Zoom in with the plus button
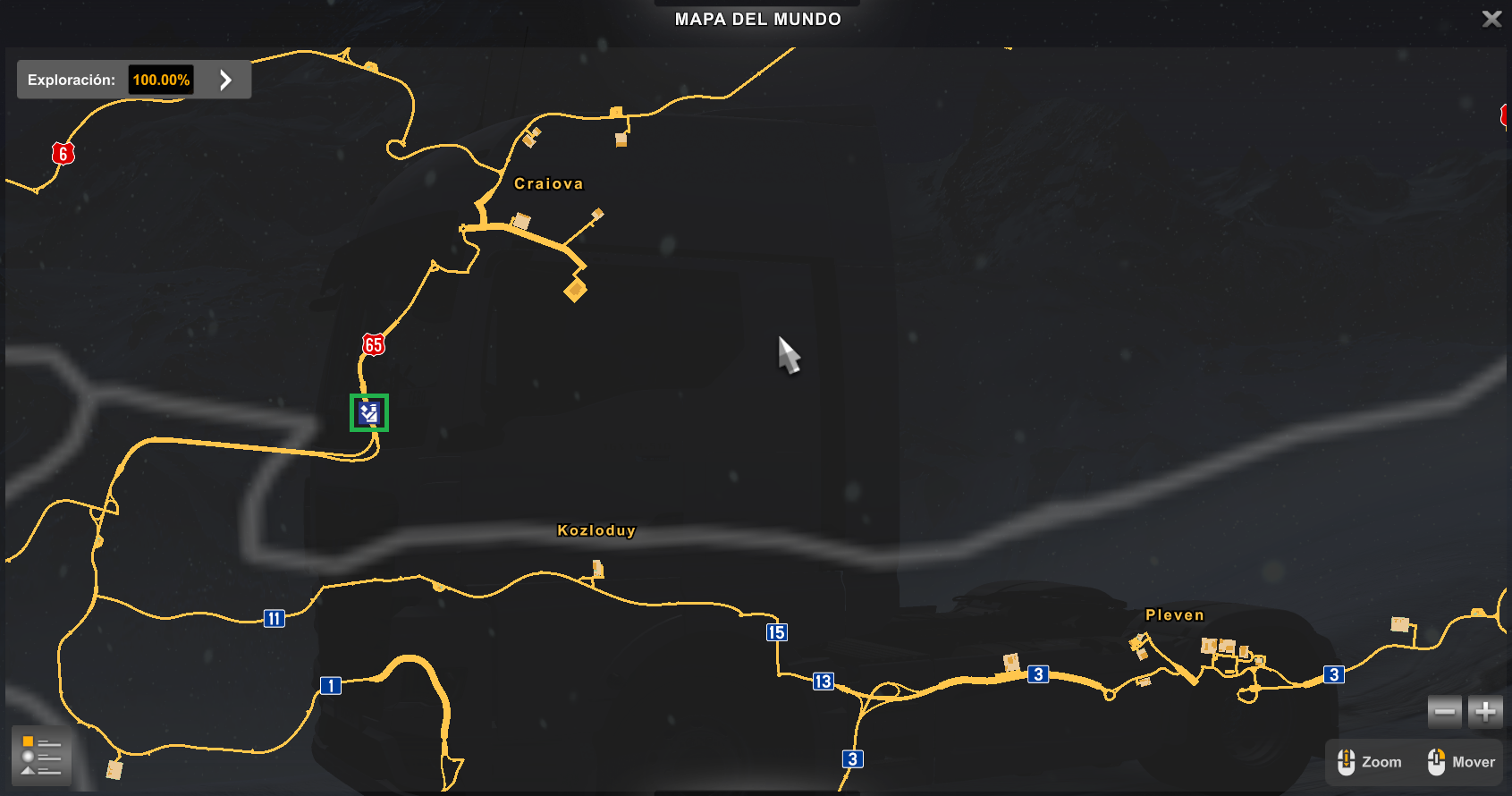This screenshot has width=1512, height=796. 1485,712
